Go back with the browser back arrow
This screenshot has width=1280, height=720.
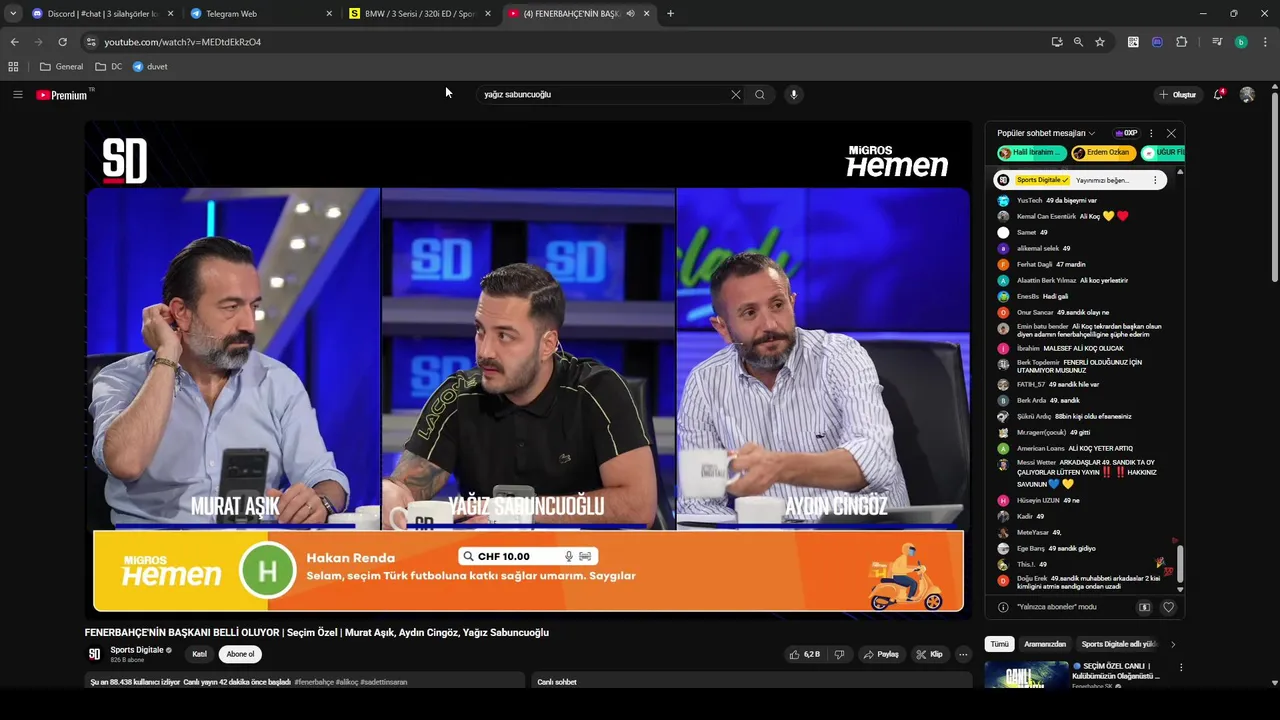coord(14,42)
